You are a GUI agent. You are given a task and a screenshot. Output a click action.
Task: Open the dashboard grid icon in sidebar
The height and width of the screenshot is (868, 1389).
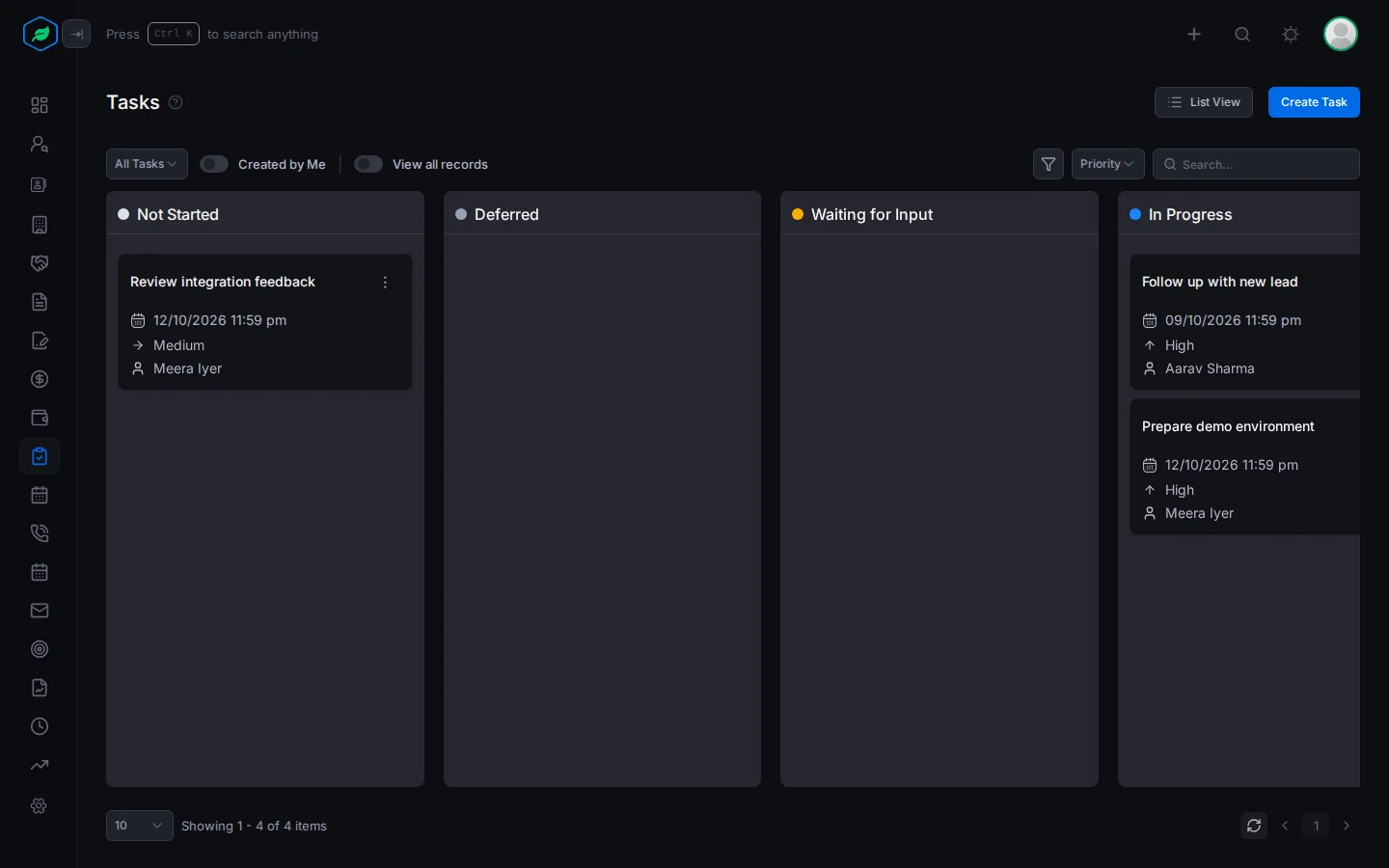(40, 105)
